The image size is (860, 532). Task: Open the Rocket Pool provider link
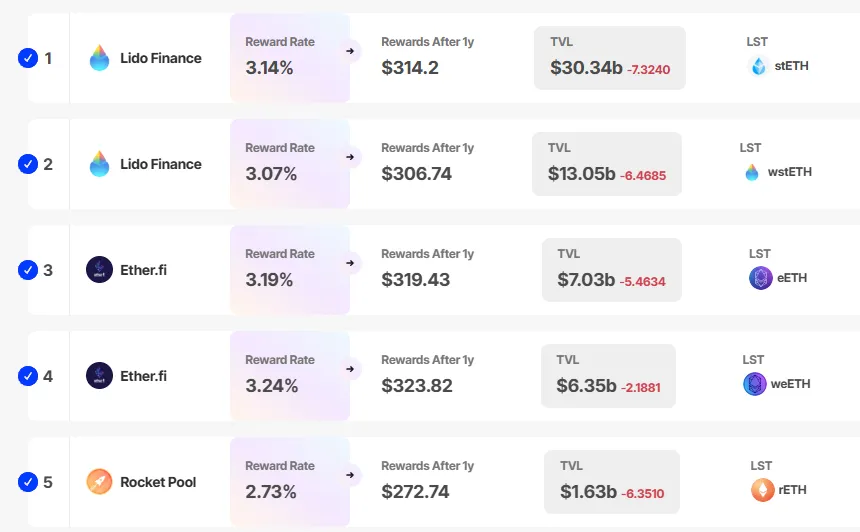coord(158,482)
